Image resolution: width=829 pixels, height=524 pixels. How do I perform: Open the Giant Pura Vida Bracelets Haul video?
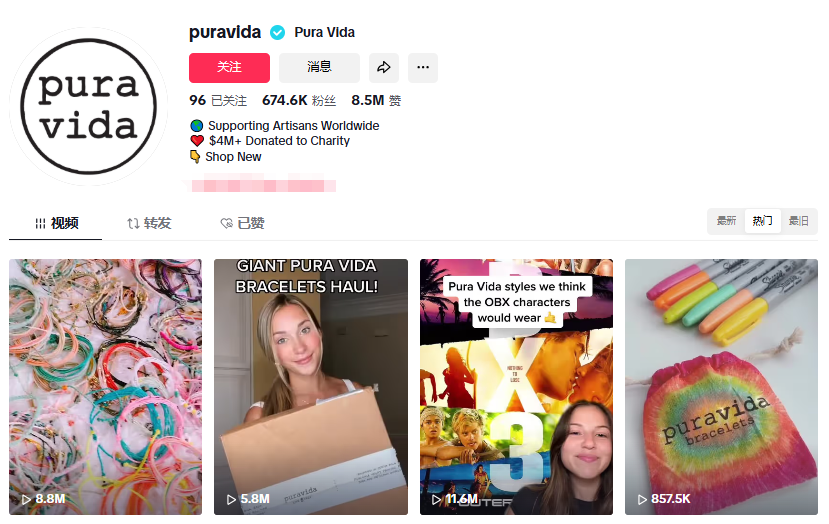point(311,387)
